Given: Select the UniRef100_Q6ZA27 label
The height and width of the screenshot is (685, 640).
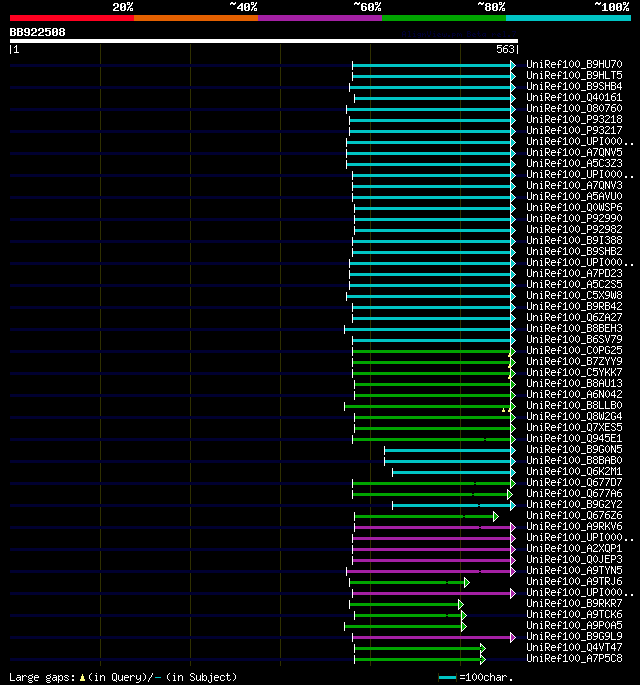Looking at the screenshot, I should 574,317.
